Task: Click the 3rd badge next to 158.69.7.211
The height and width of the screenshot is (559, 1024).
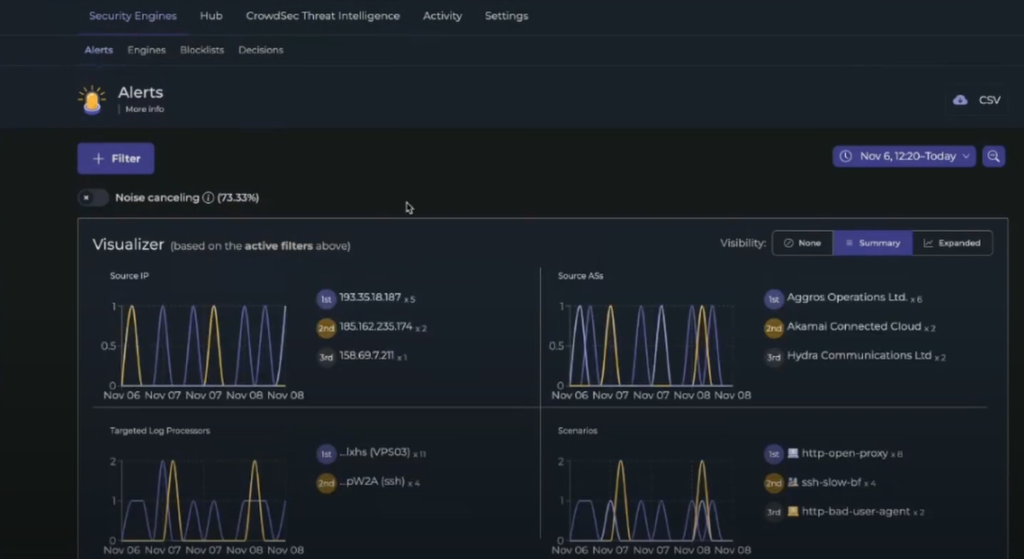Action: pos(326,357)
